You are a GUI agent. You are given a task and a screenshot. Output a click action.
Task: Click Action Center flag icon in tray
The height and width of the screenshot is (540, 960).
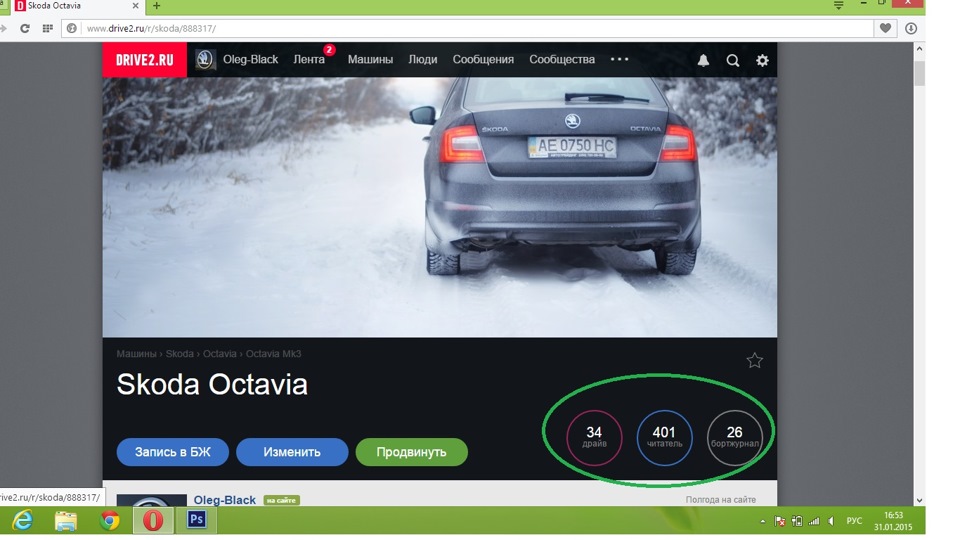(780, 521)
